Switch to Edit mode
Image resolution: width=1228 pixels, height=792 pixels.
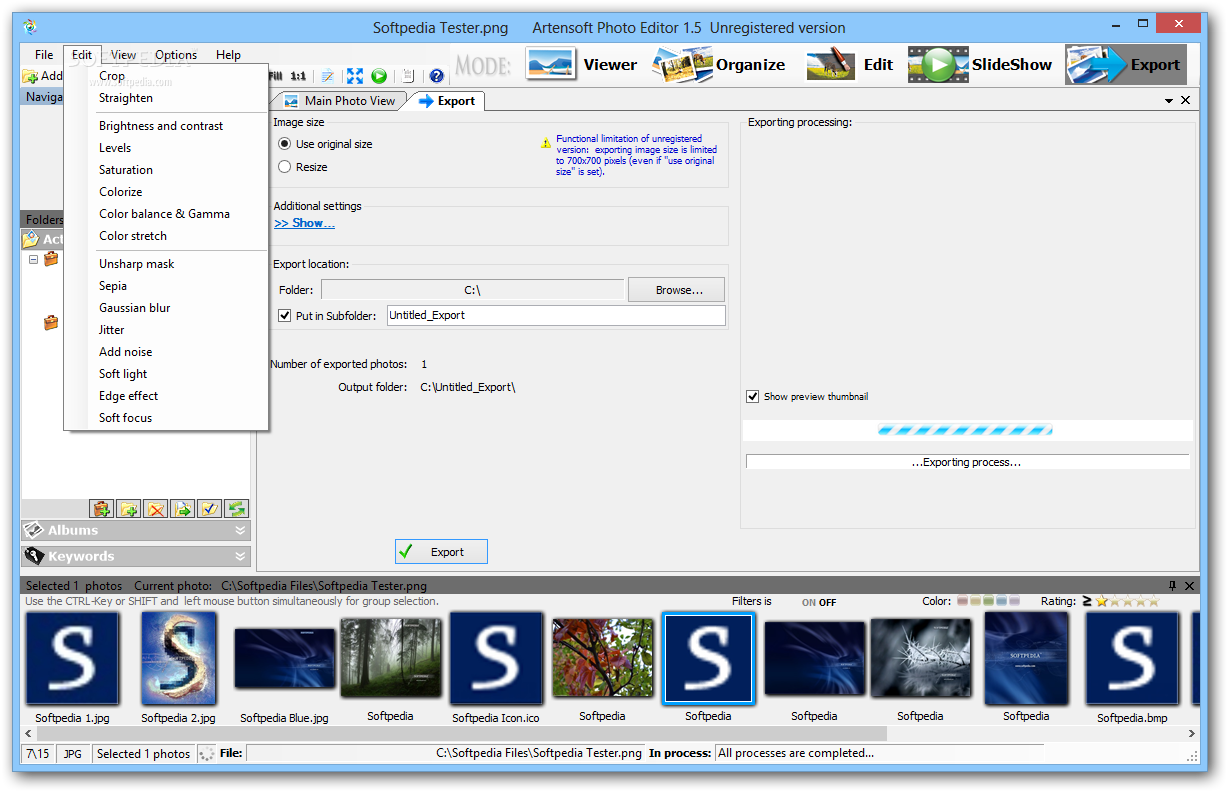point(849,65)
